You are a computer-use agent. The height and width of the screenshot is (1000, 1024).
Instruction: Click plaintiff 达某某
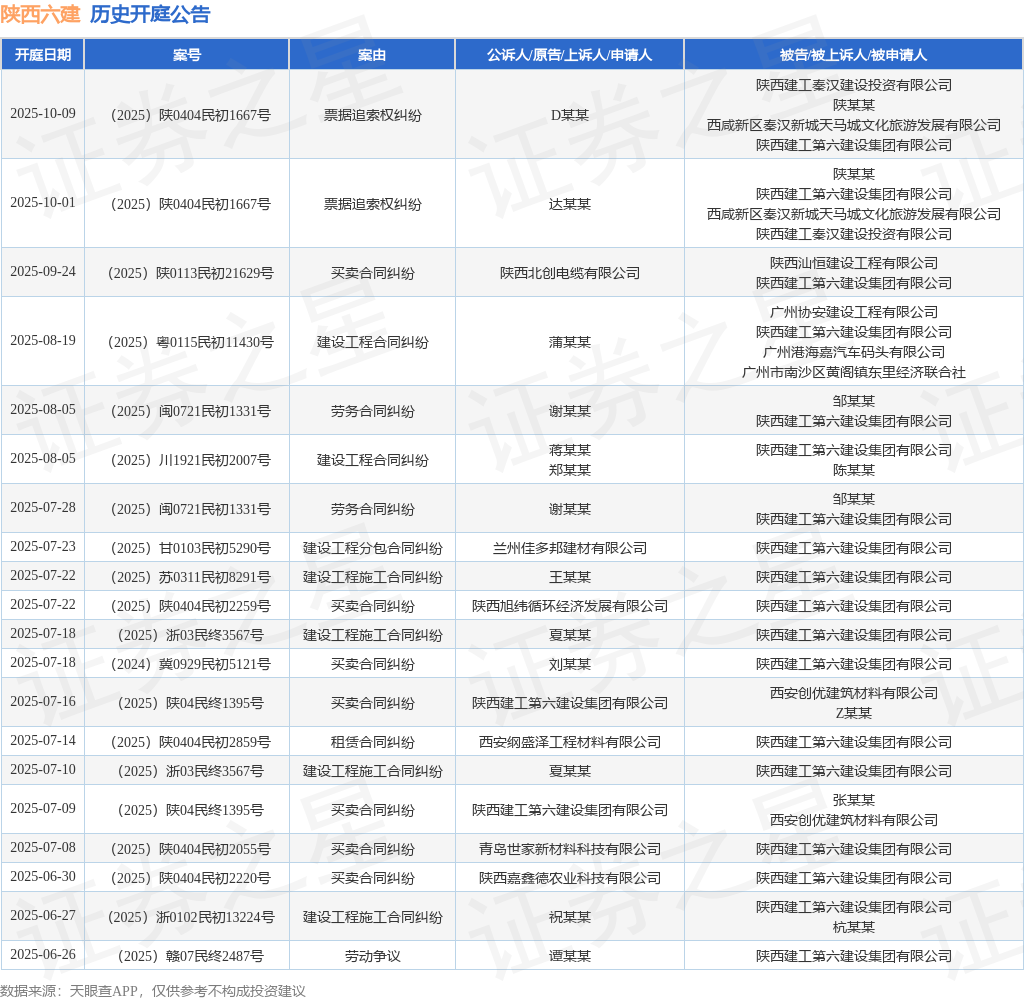pos(569,204)
